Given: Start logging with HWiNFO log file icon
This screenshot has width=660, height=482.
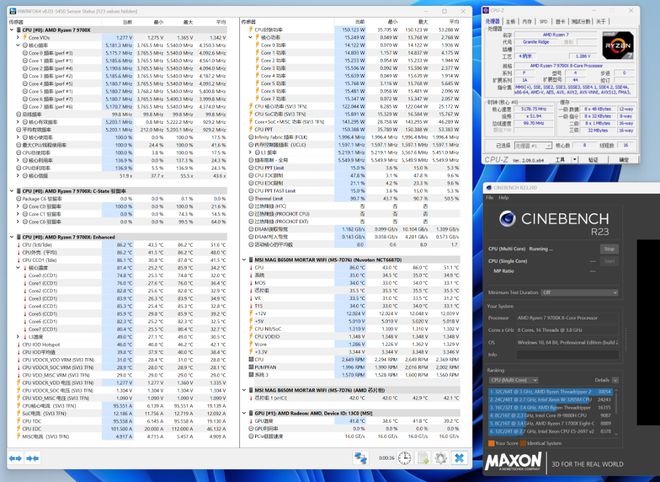Looking at the screenshot, I should pos(423,458).
